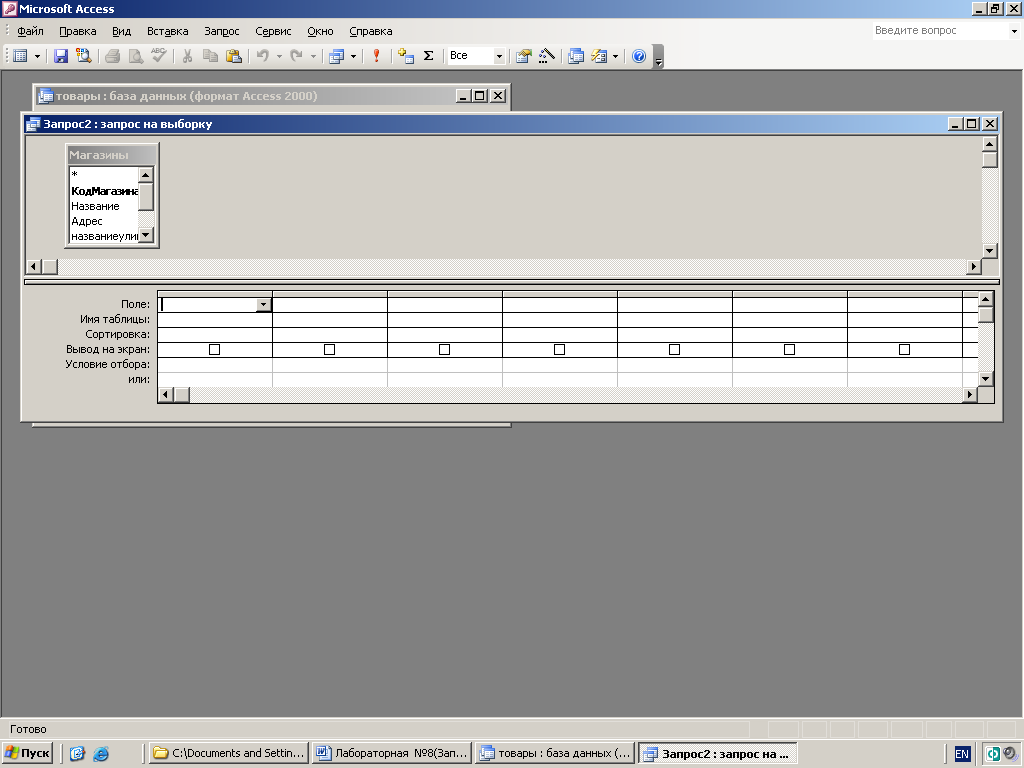Viewport: 1024px width, 768px height.
Task: Click the Properties toolbar icon
Action: point(523,56)
